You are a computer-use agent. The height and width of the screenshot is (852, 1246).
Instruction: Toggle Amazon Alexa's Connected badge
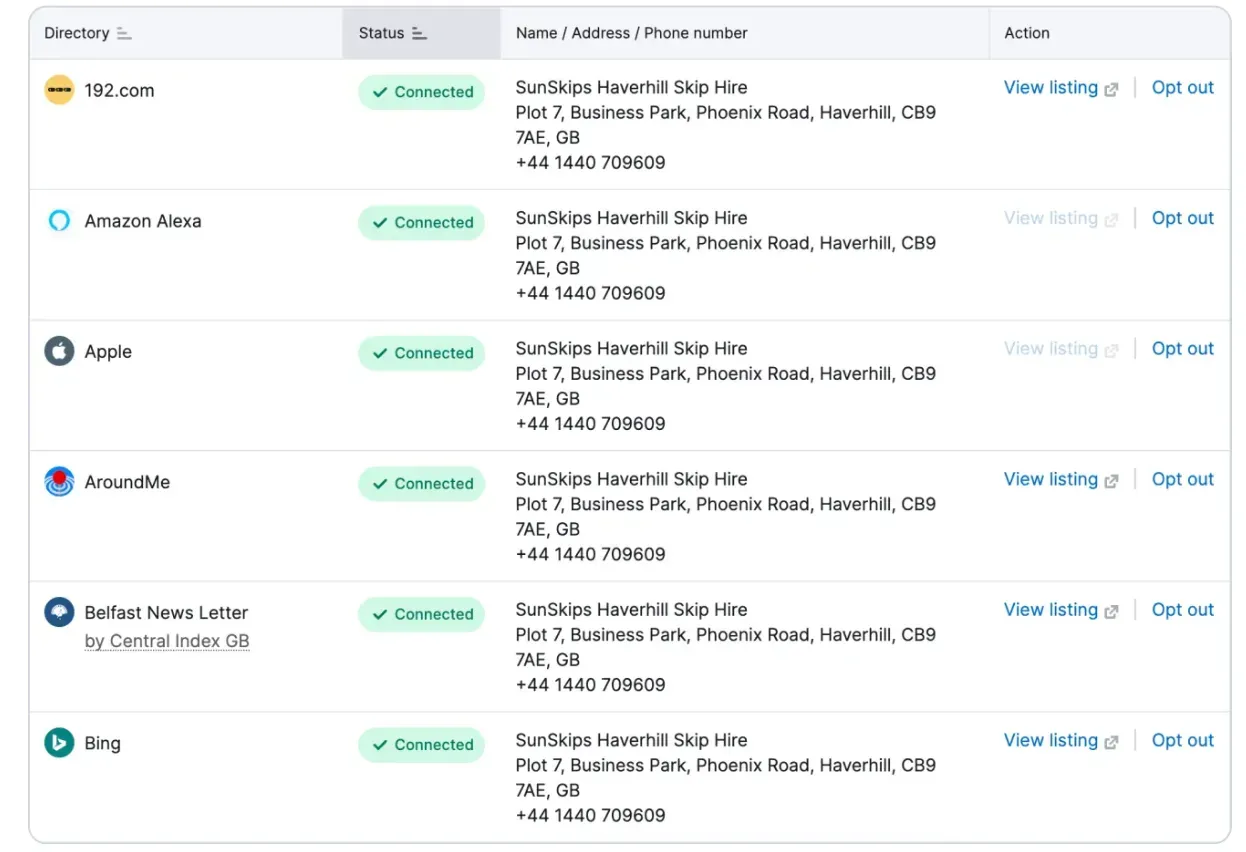click(421, 222)
